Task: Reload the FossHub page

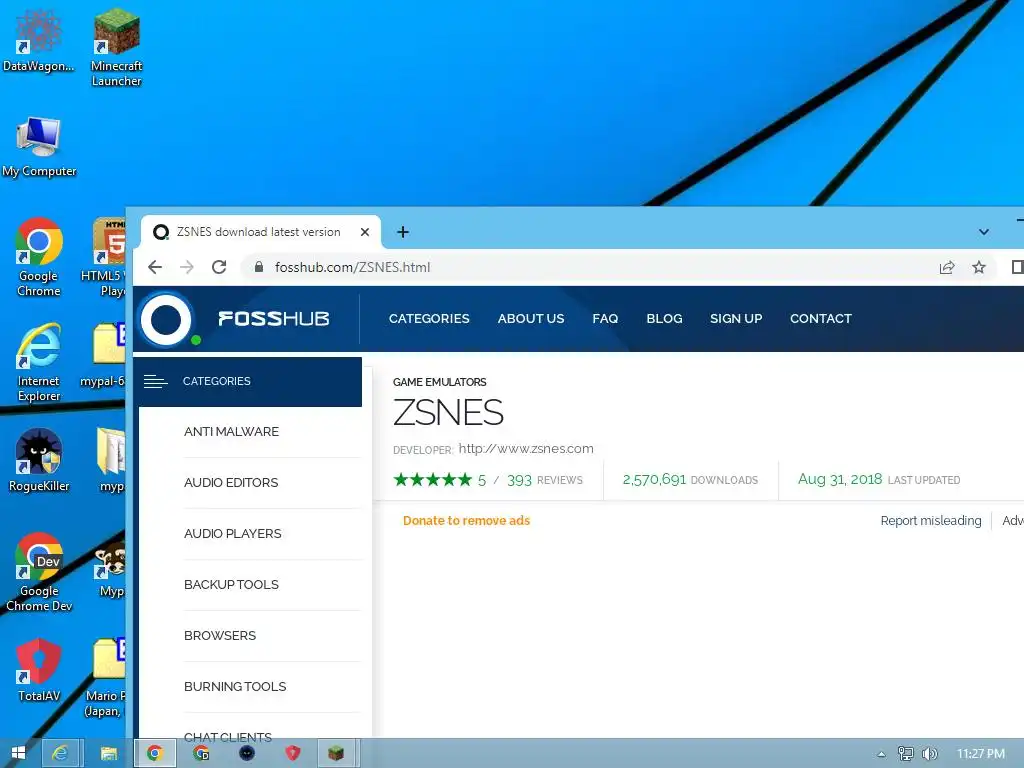Action: pyautogui.click(x=219, y=267)
